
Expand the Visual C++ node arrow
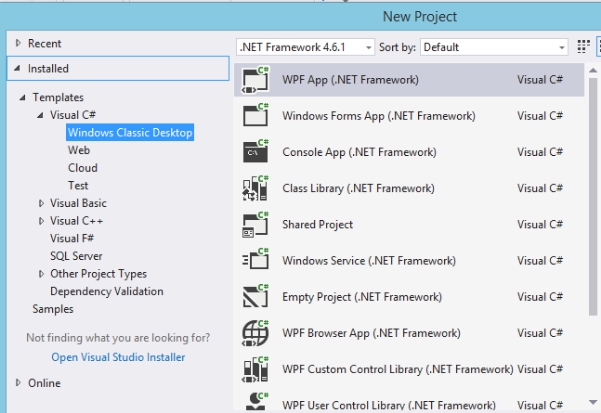(41, 221)
